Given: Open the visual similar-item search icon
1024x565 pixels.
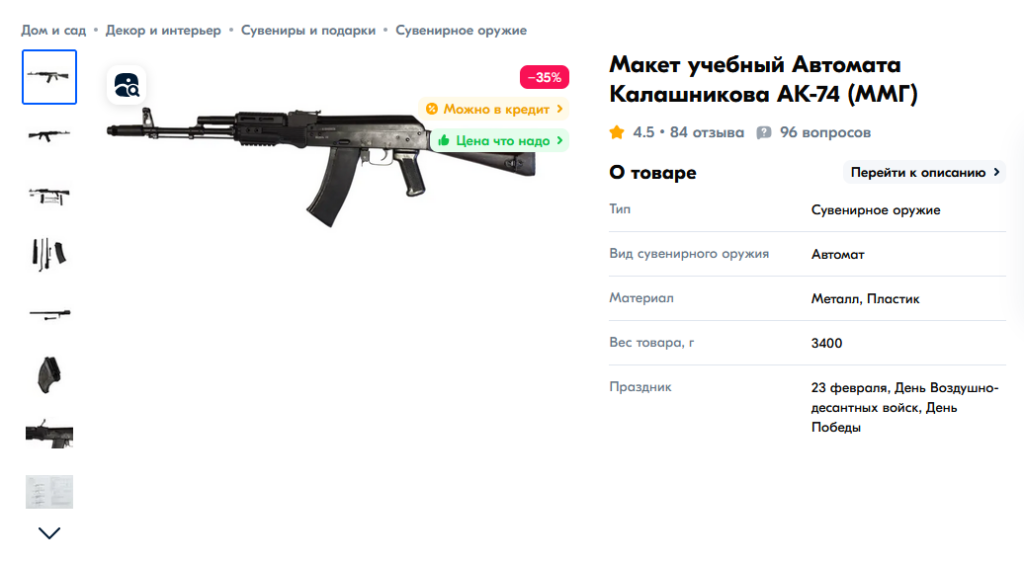Looking at the screenshot, I should 126,85.
